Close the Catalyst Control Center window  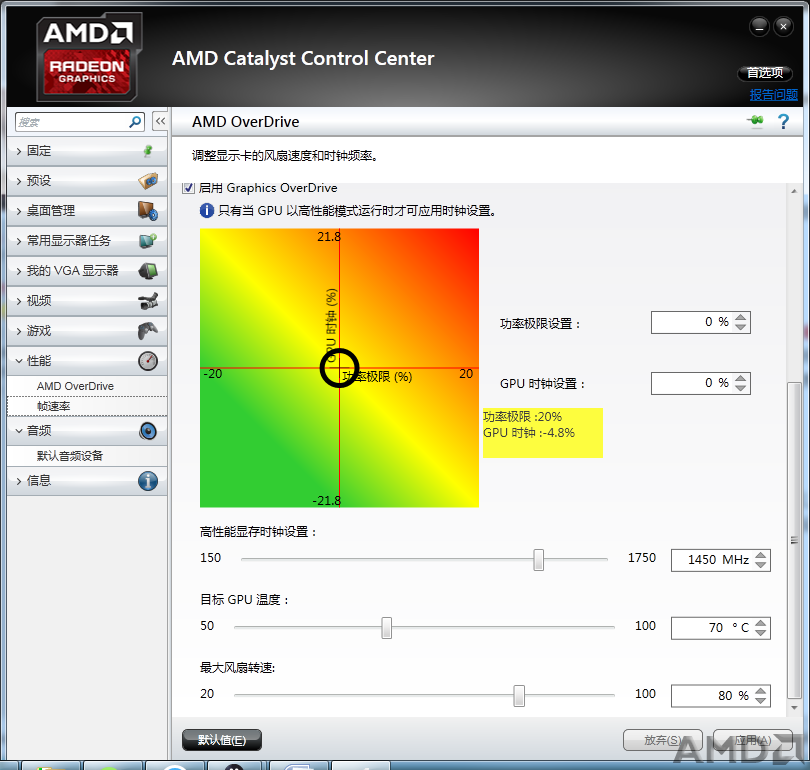click(783, 26)
